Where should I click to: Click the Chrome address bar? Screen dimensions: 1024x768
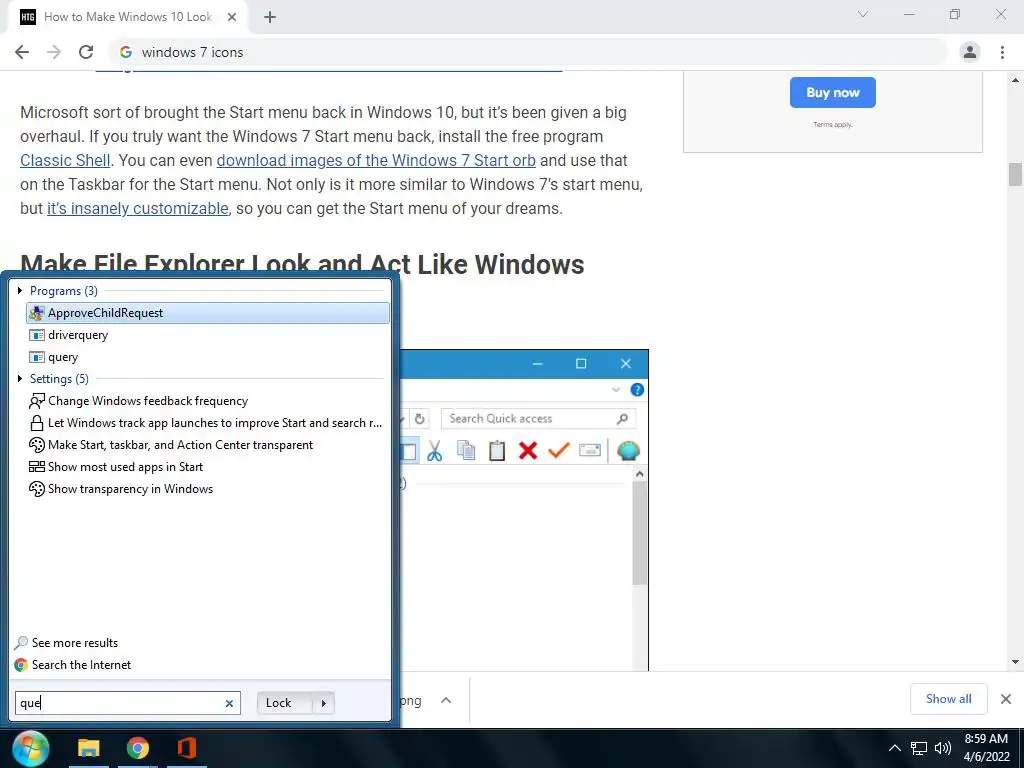coord(529,52)
